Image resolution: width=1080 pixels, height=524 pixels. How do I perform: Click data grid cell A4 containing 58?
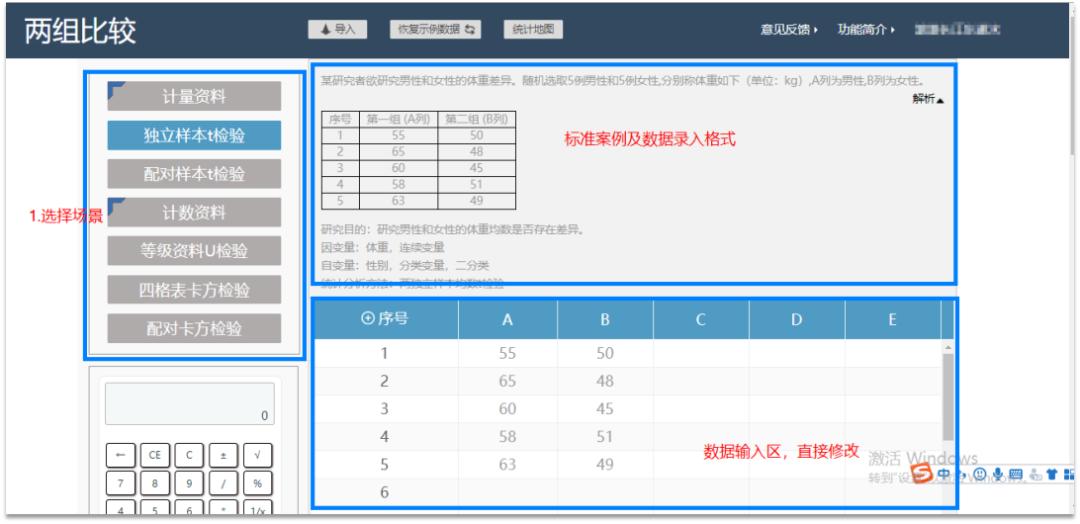(508, 437)
